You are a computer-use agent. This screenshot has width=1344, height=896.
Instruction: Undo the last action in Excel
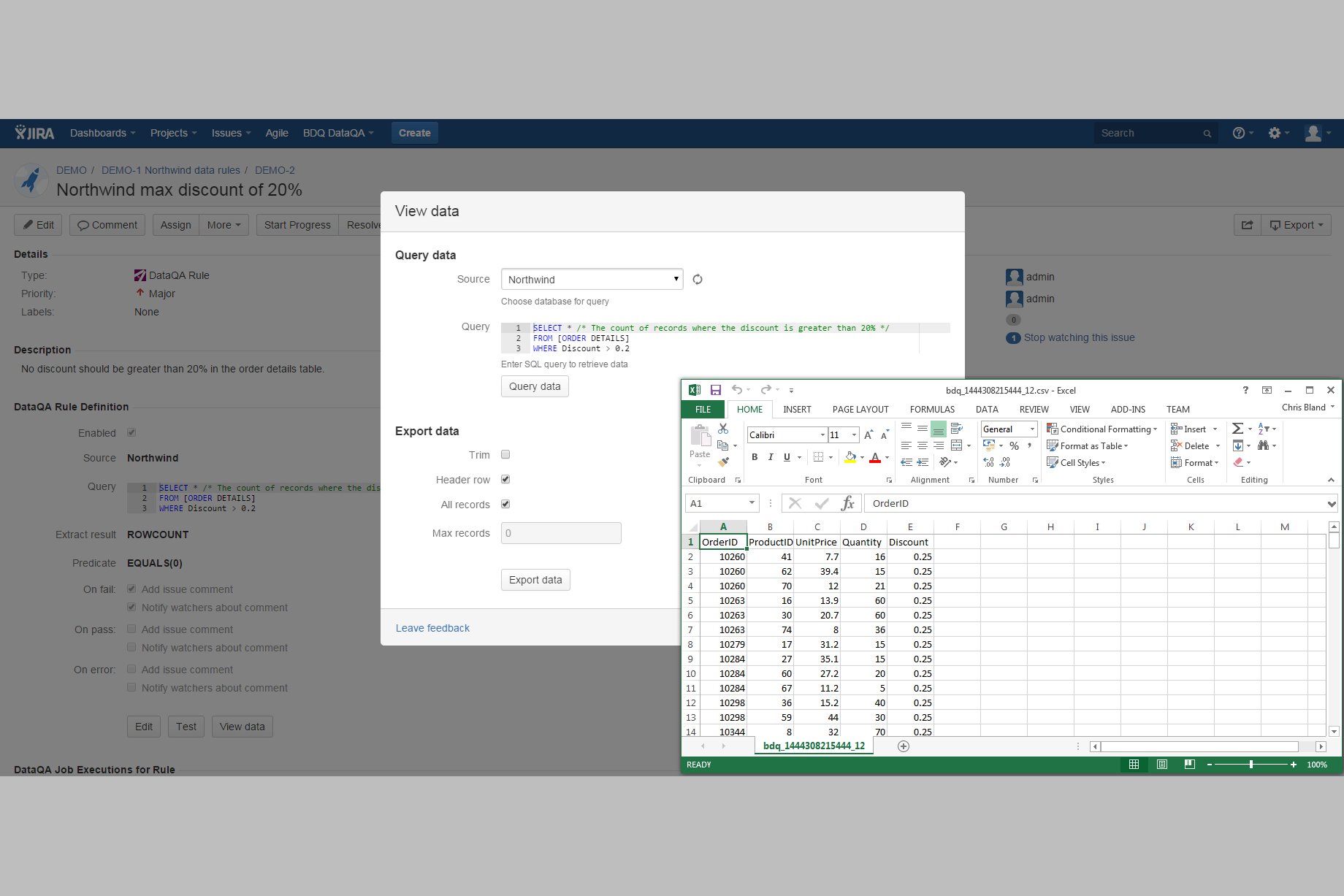click(x=737, y=390)
